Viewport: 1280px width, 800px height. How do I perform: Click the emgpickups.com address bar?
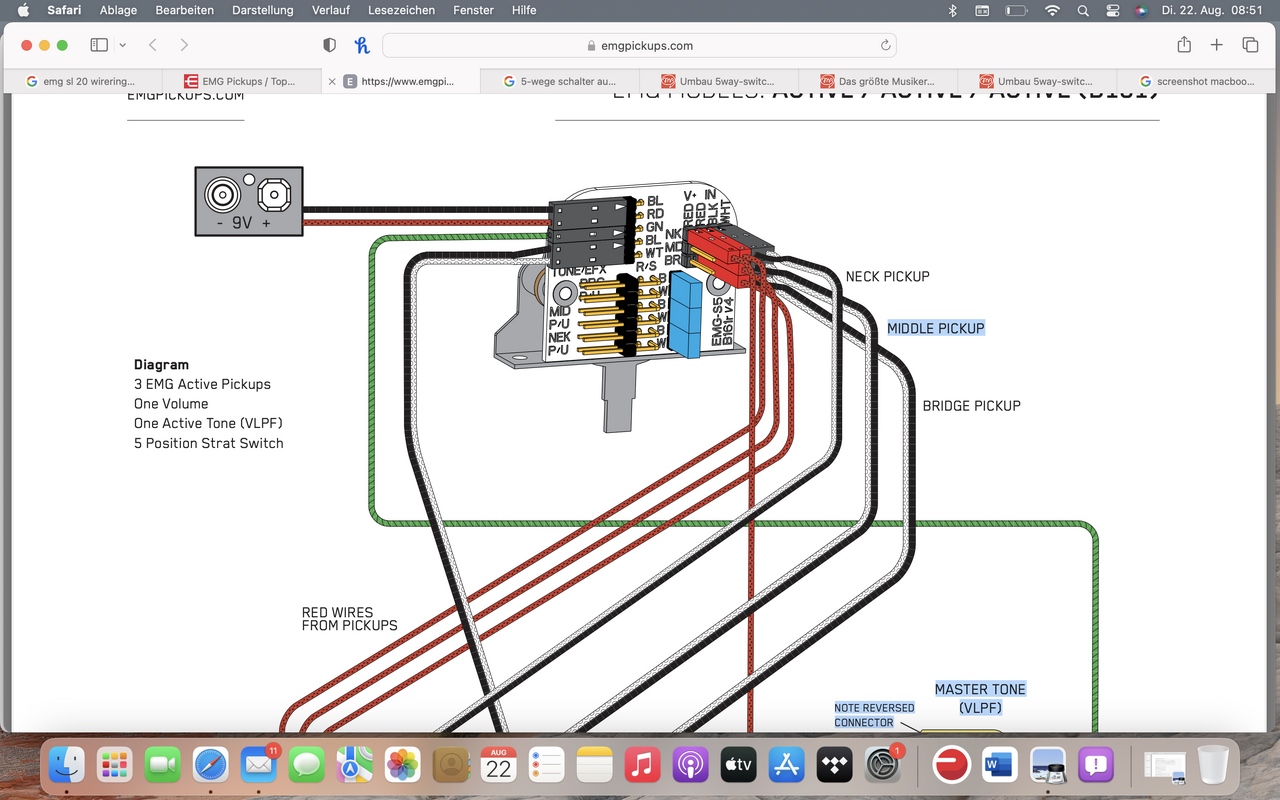tap(639, 45)
